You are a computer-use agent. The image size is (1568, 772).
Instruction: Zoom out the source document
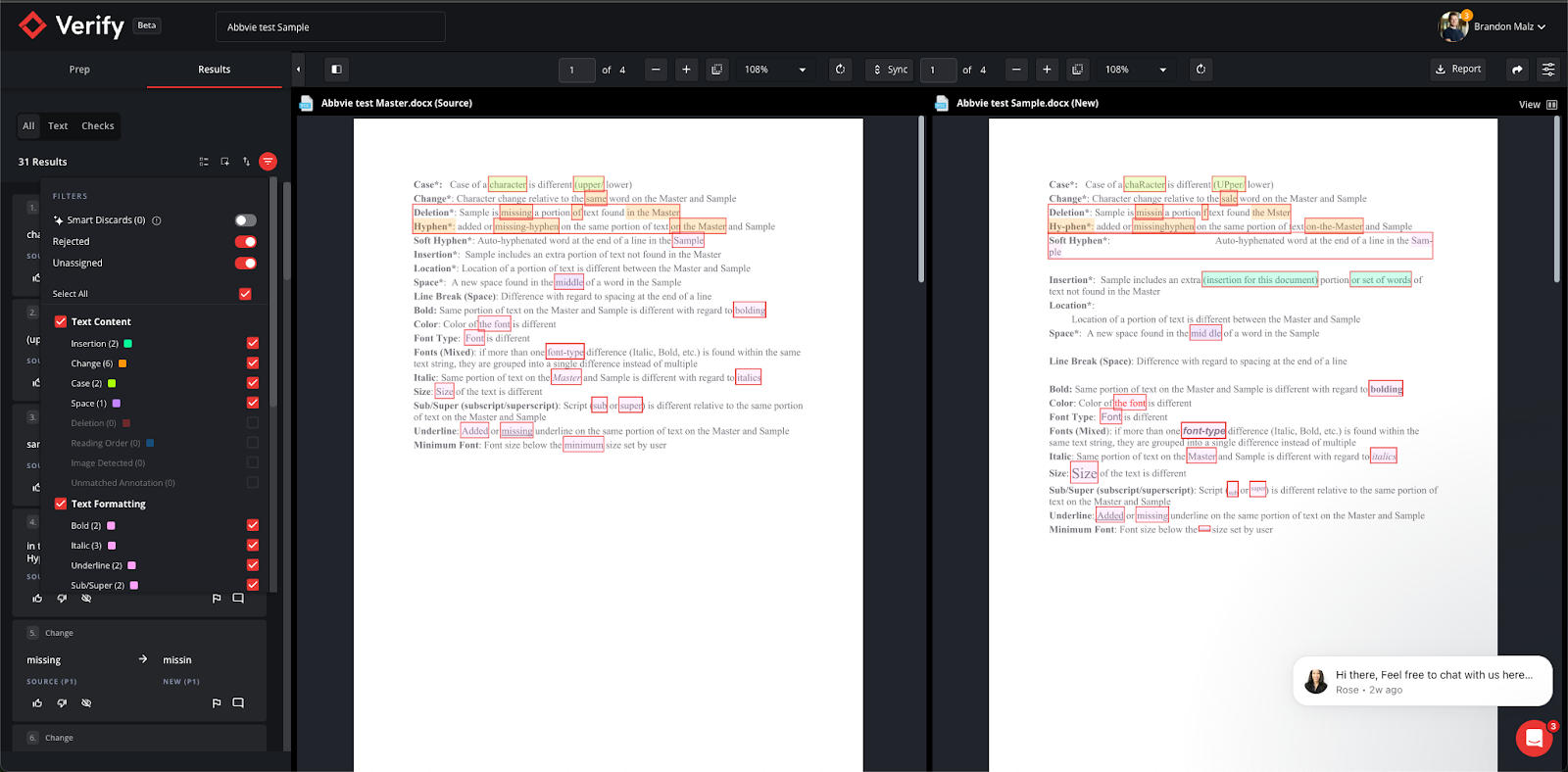pos(657,70)
